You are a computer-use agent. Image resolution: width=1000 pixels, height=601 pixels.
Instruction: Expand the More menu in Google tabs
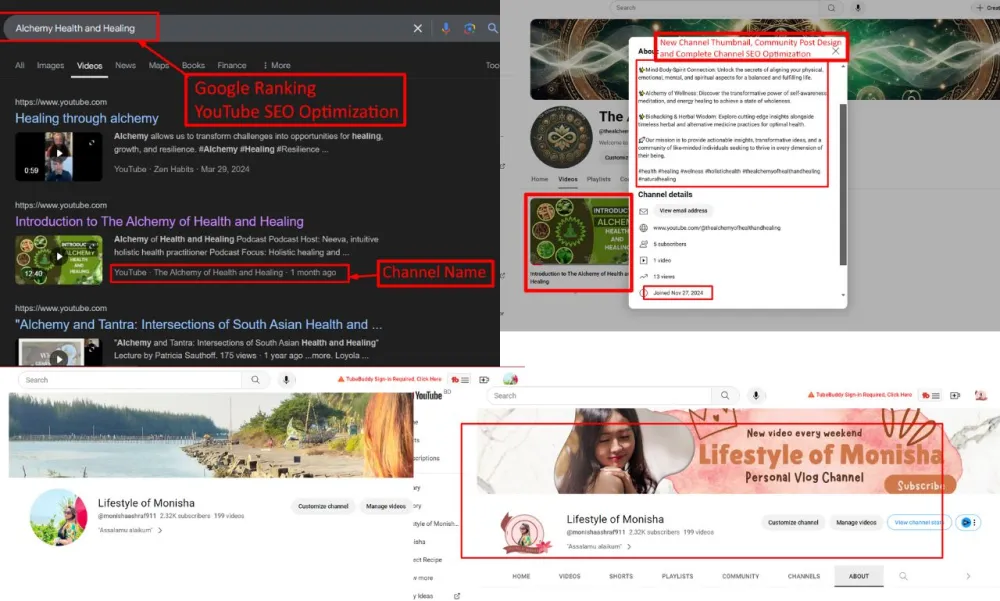(277, 65)
